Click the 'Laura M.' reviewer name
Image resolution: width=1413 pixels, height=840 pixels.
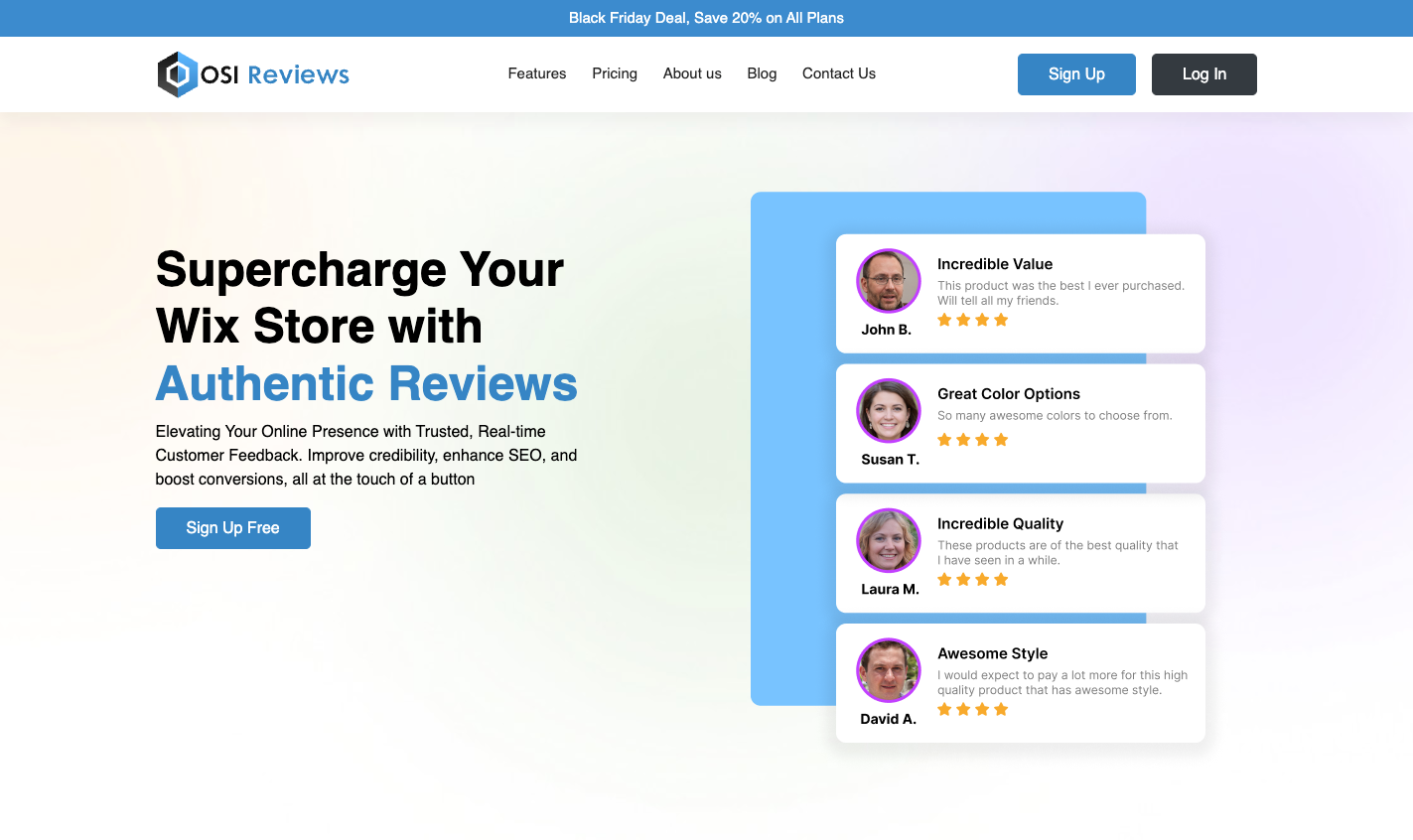891,590
